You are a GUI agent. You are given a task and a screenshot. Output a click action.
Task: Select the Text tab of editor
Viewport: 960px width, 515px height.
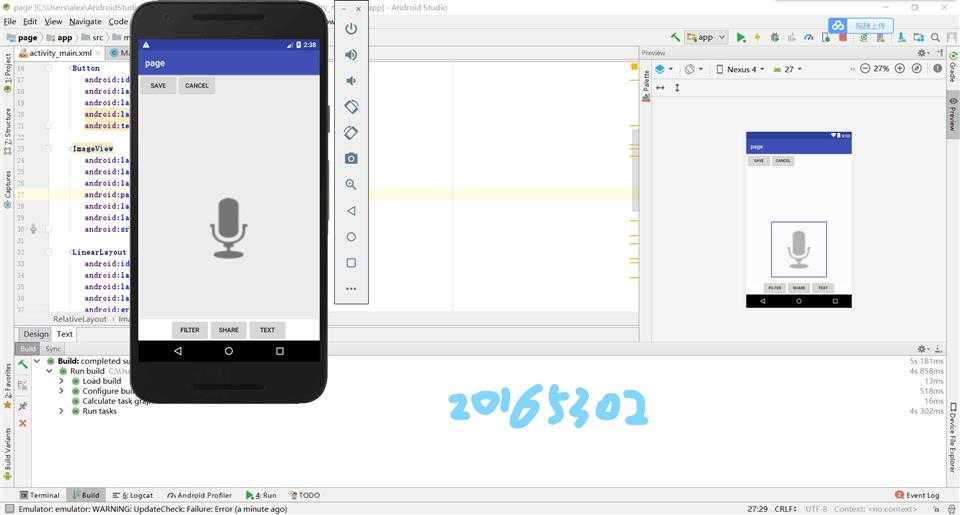pos(64,334)
